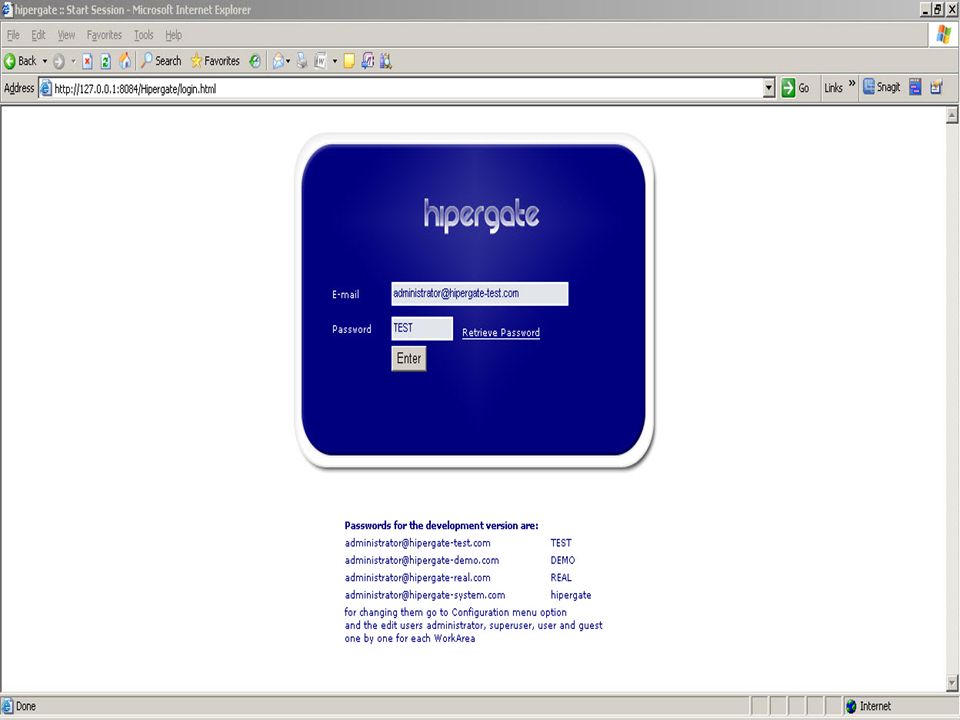The height and width of the screenshot is (720, 960).
Task: Click the Snagit toolbar button
Action: (882, 87)
